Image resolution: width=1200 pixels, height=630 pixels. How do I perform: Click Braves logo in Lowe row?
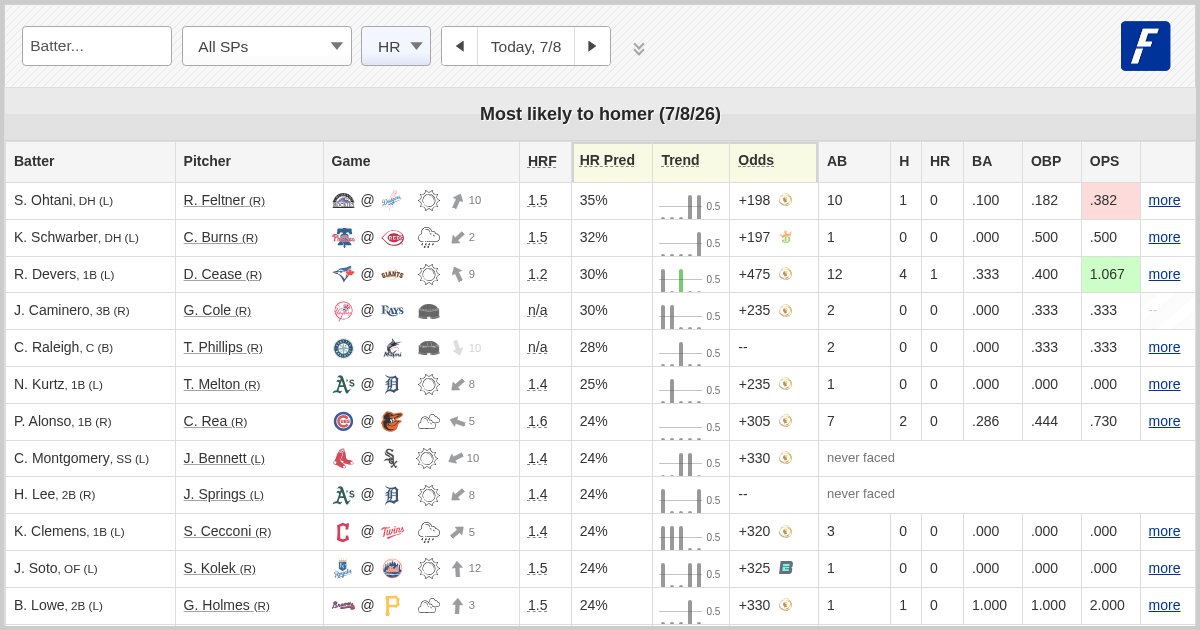coord(343,605)
